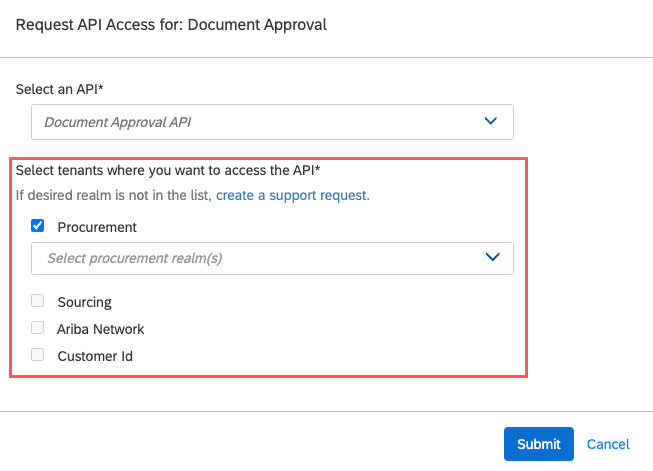The width and height of the screenshot is (653, 471).
Task: Click the 'If desired realm is not in the list' text
Action: [113, 195]
